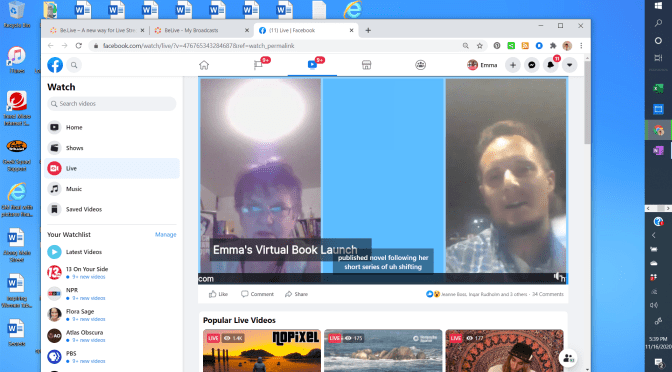Open Trend Micro desktop shortcut
Image resolution: width=672 pixels, height=372 pixels.
pos(17,108)
